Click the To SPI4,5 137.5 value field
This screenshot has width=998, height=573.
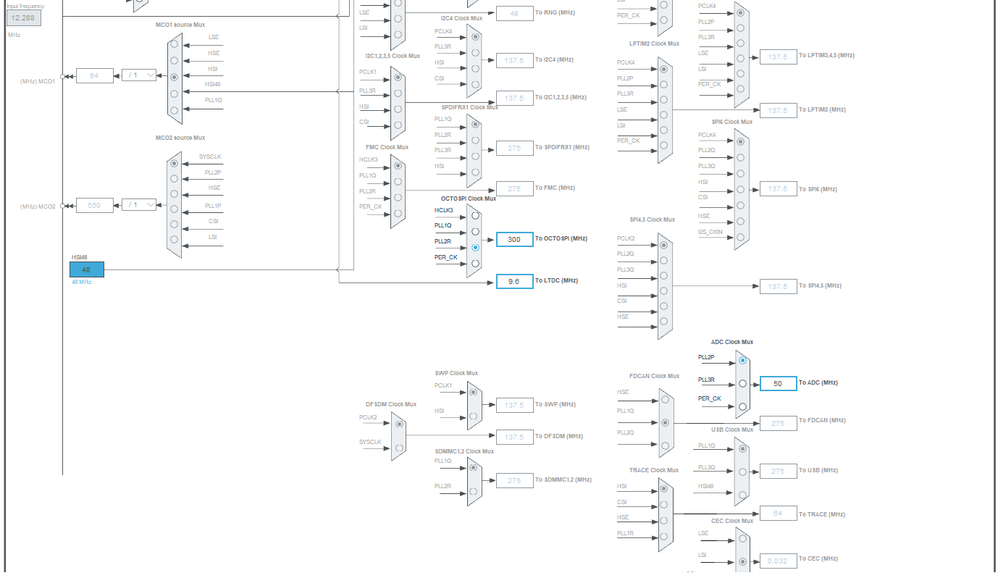778,286
